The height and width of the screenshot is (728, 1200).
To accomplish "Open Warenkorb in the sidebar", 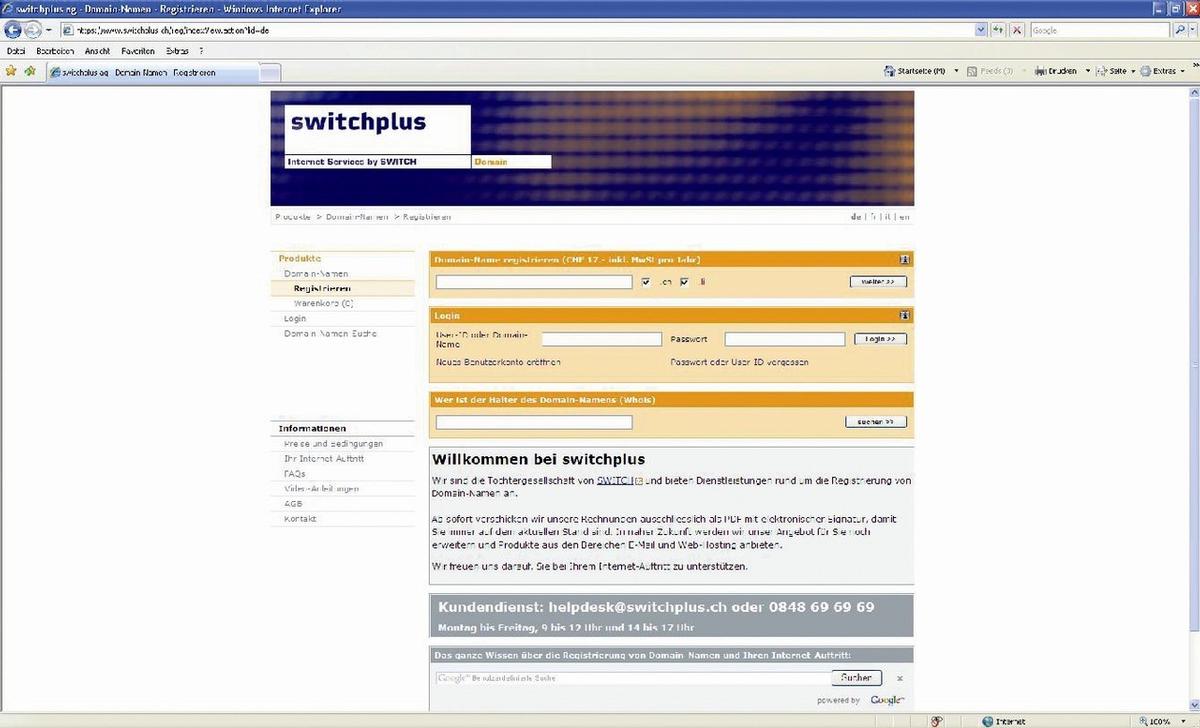I will [x=323, y=303].
